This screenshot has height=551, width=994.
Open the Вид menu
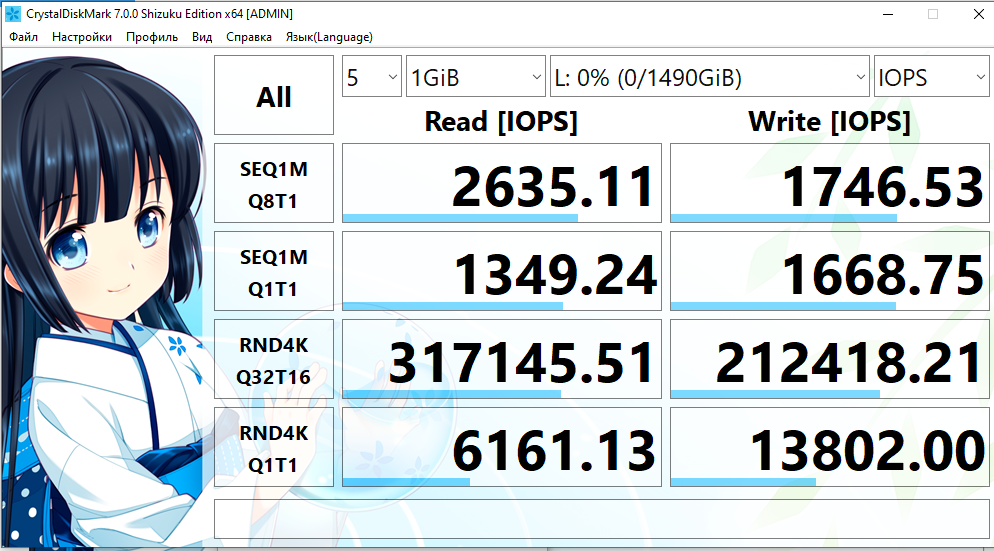(x=202, y=37)
